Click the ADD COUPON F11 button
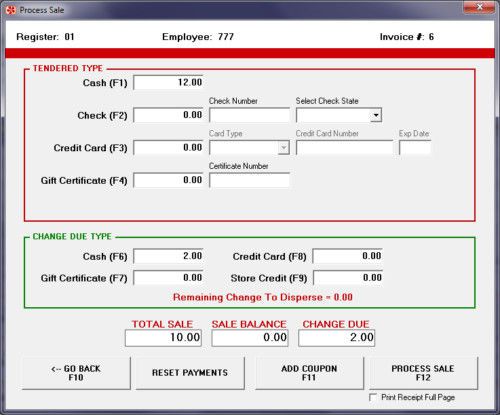Screen dimensions: 500x415 point(309,373)
